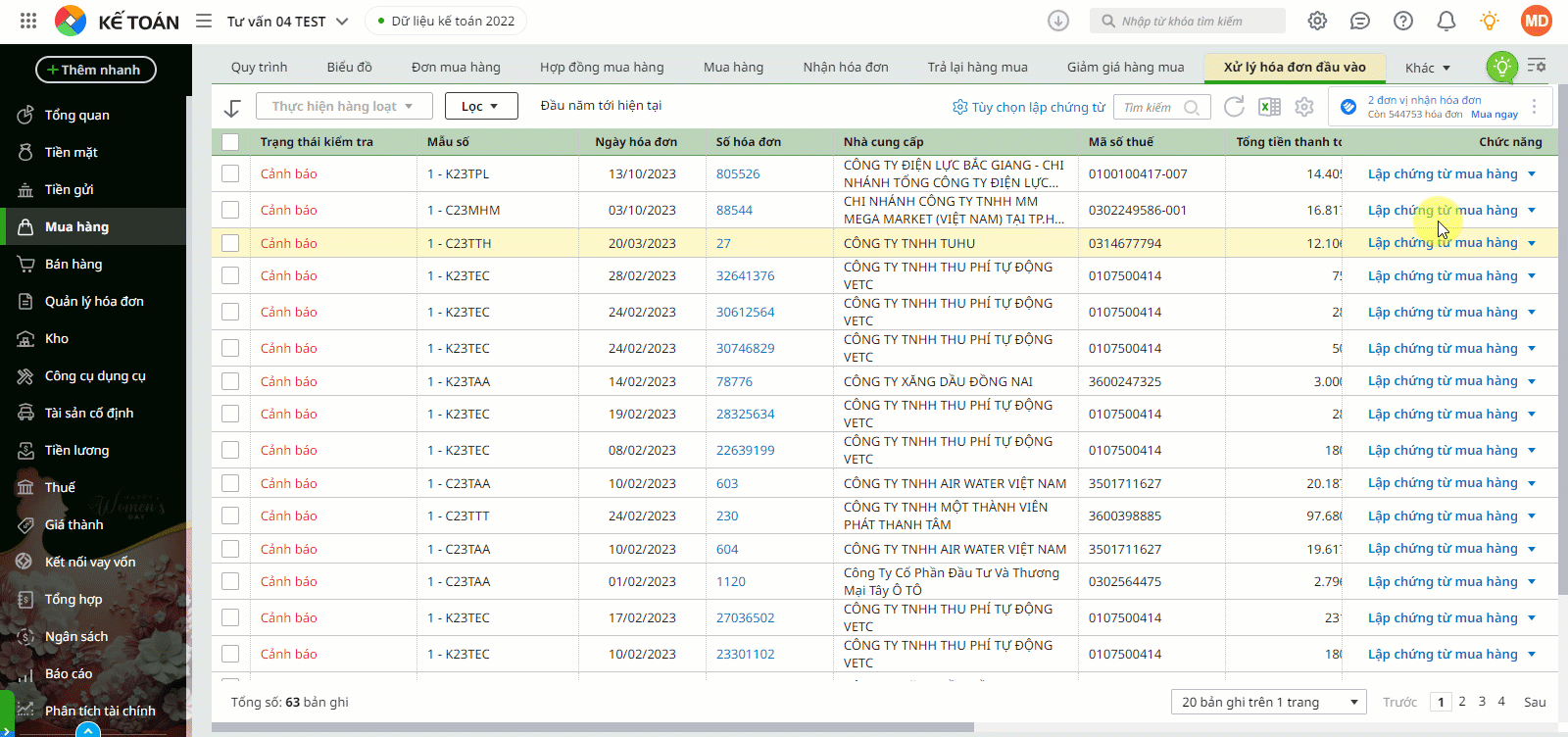Open invoice number 30612564 link
The image size is (1568, 737).
745,312
